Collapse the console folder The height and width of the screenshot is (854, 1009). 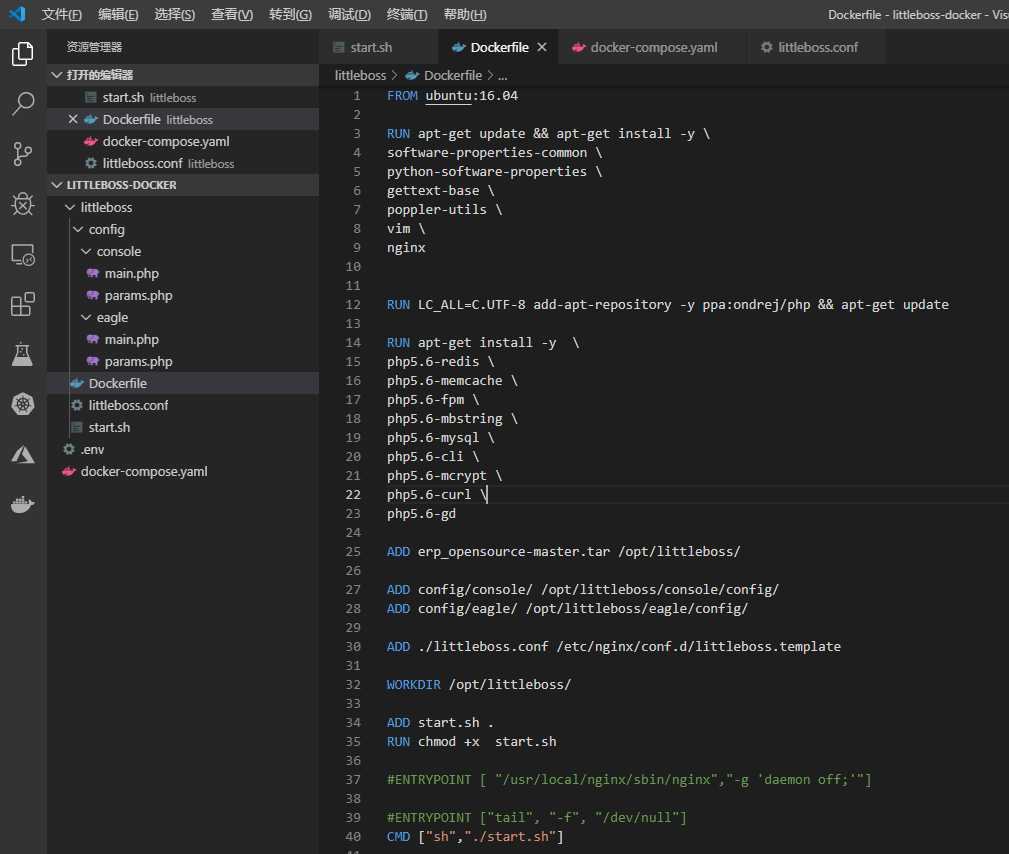86,251
